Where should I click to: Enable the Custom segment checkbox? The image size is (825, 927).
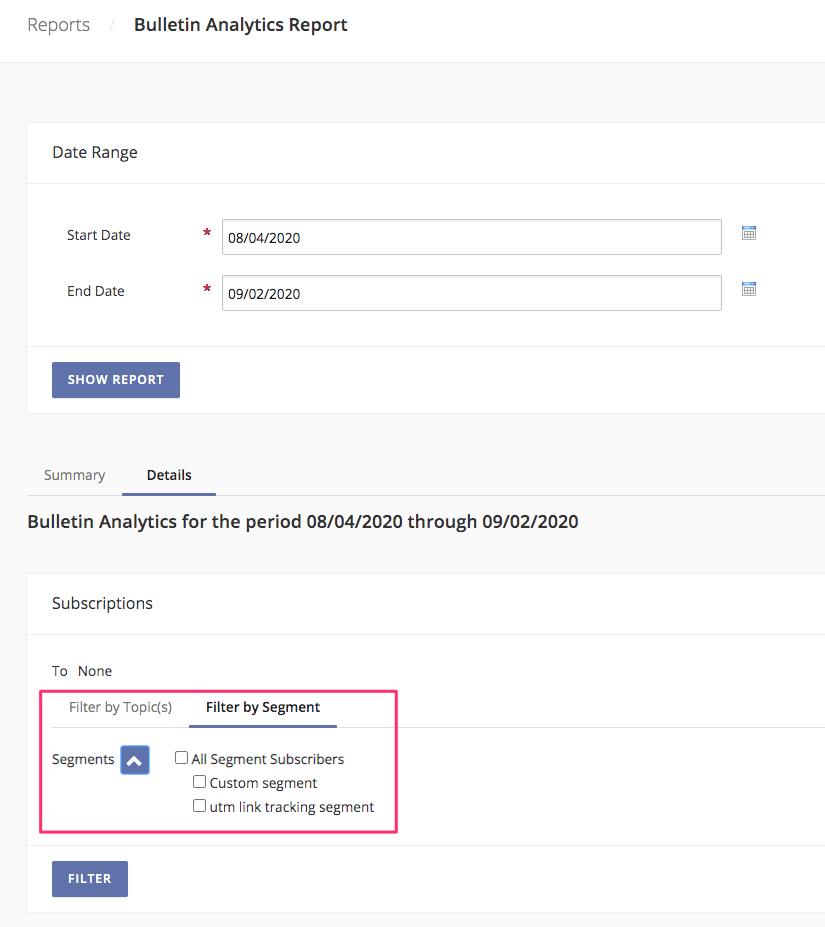pos(199,781)
